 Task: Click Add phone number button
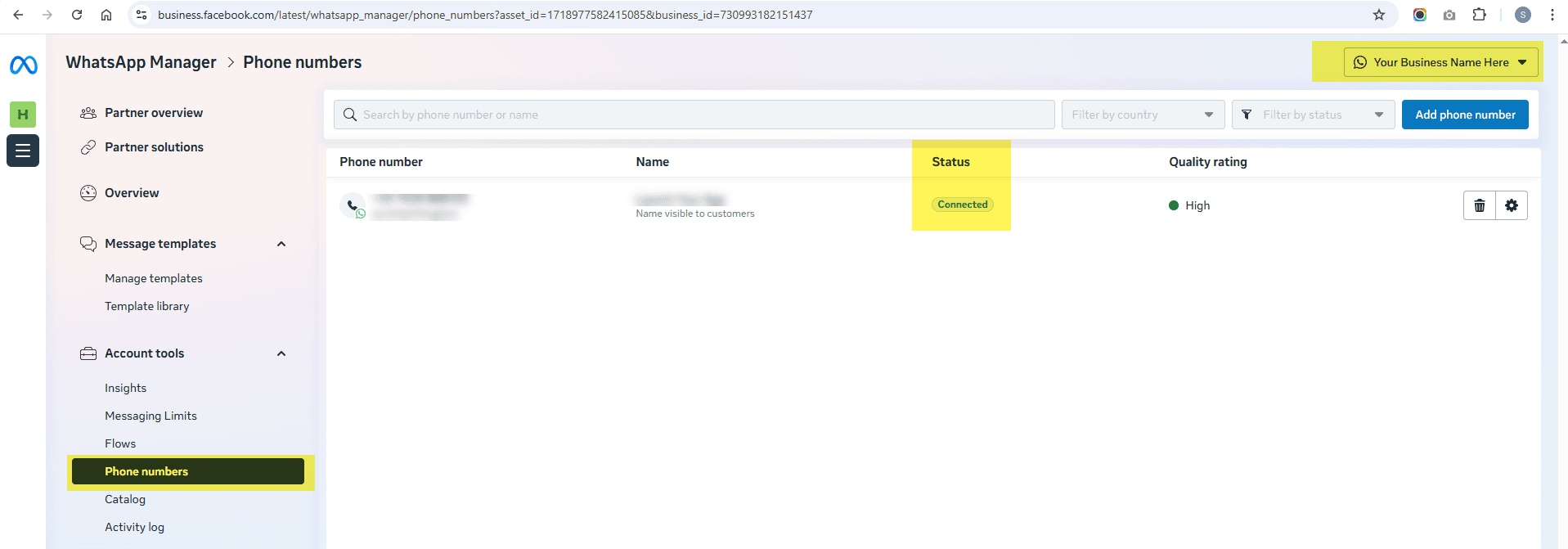pyautogui.click(x=1464, y=115)
